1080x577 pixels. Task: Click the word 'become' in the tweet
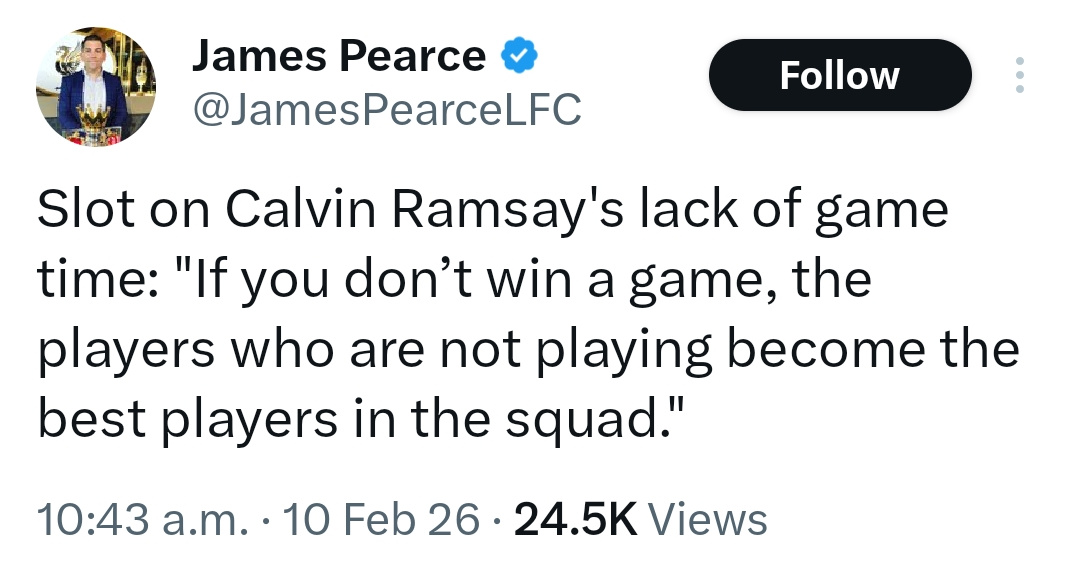click(x=826, y=349)
